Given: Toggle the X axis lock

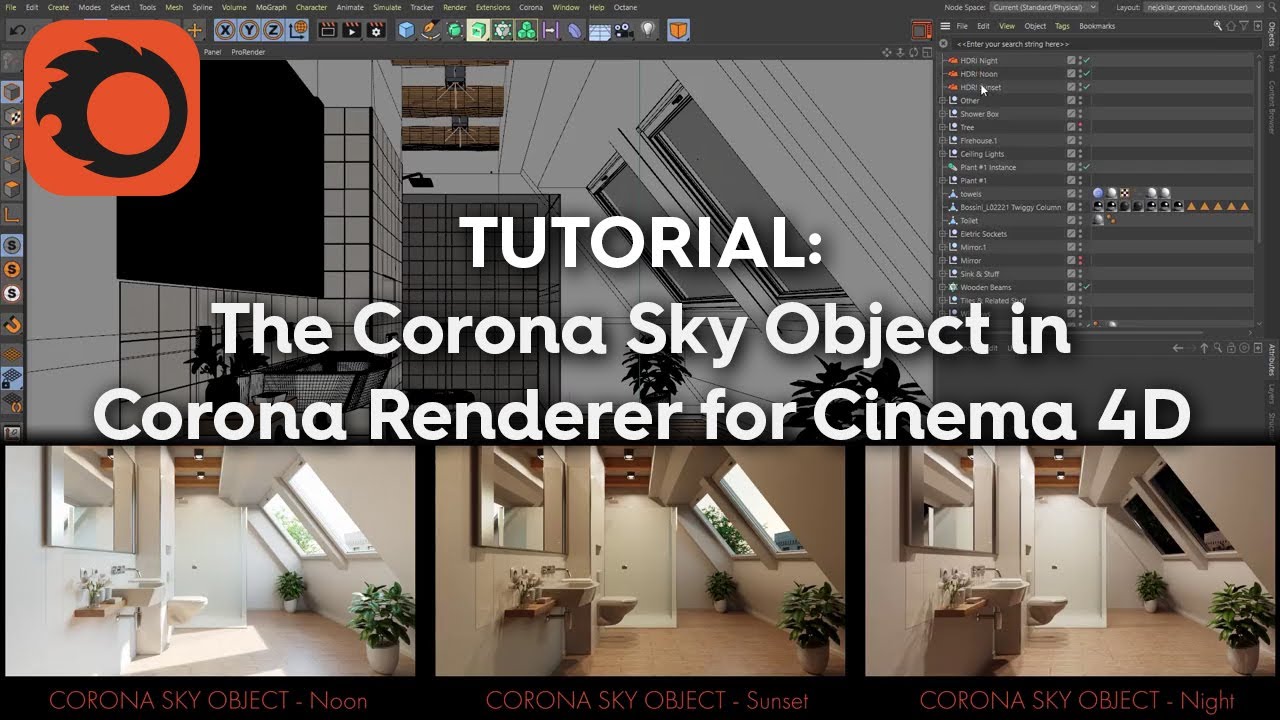Looking at the screenshot, I should (x=225, y=30).
